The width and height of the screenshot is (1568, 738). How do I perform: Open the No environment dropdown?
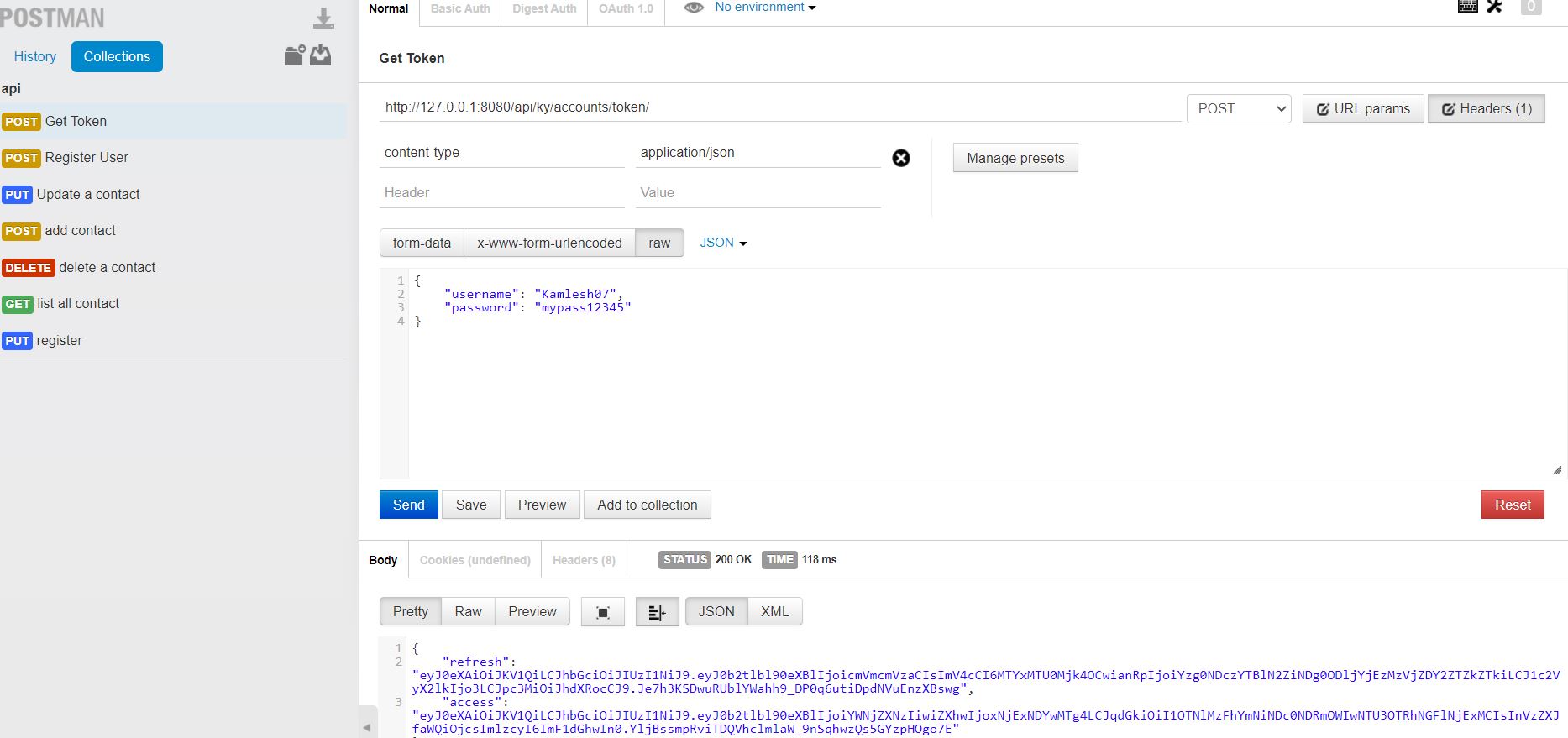[x=765, y=8]
